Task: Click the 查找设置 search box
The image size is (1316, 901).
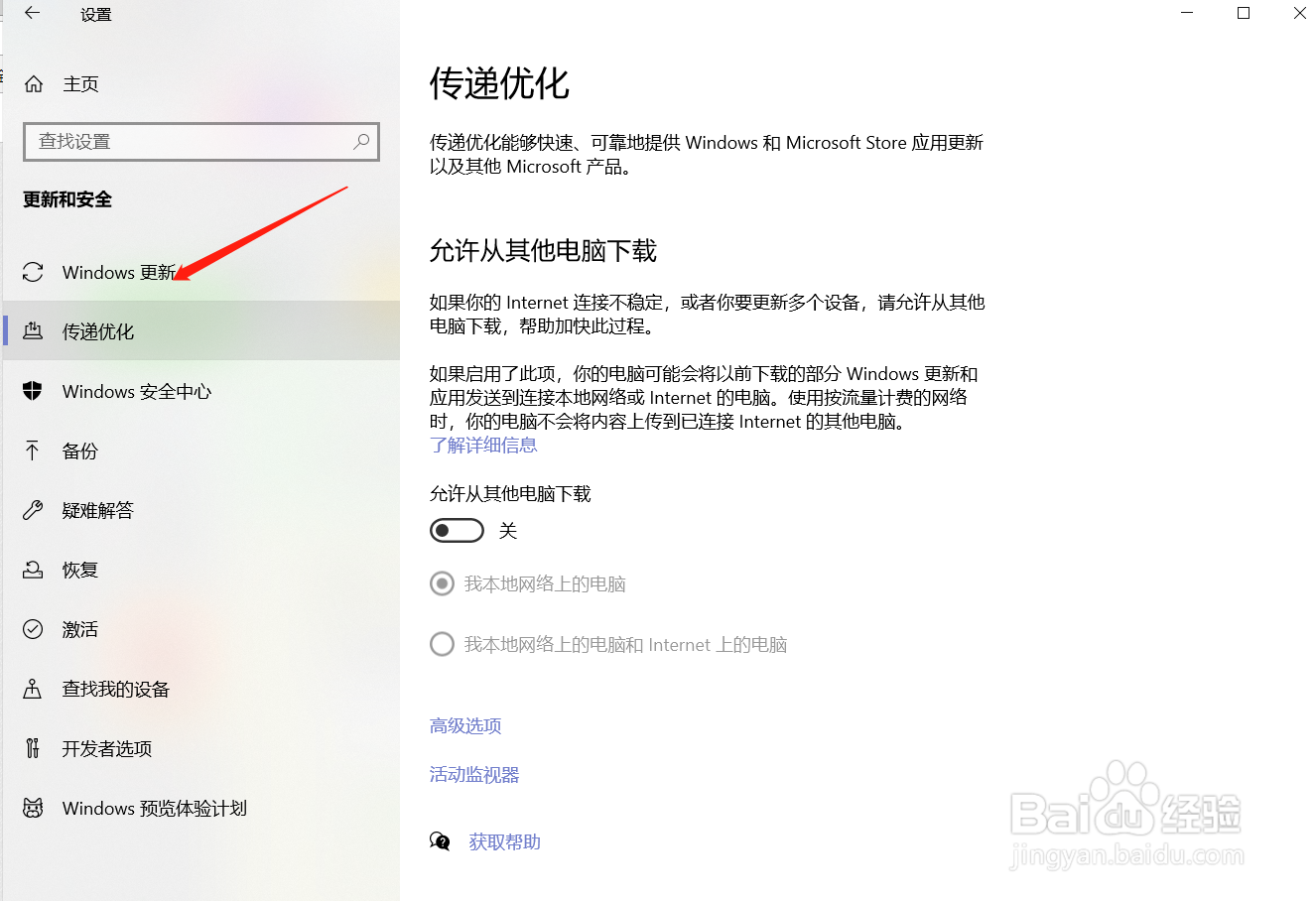Action: pos(201,142)
